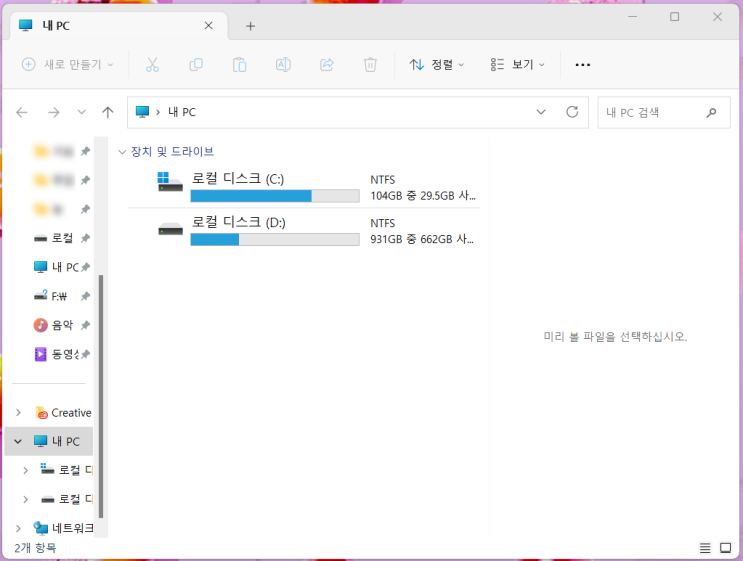Click the PC icon in address bar
This screenshot has height=561, width=743.
[142, 112]
